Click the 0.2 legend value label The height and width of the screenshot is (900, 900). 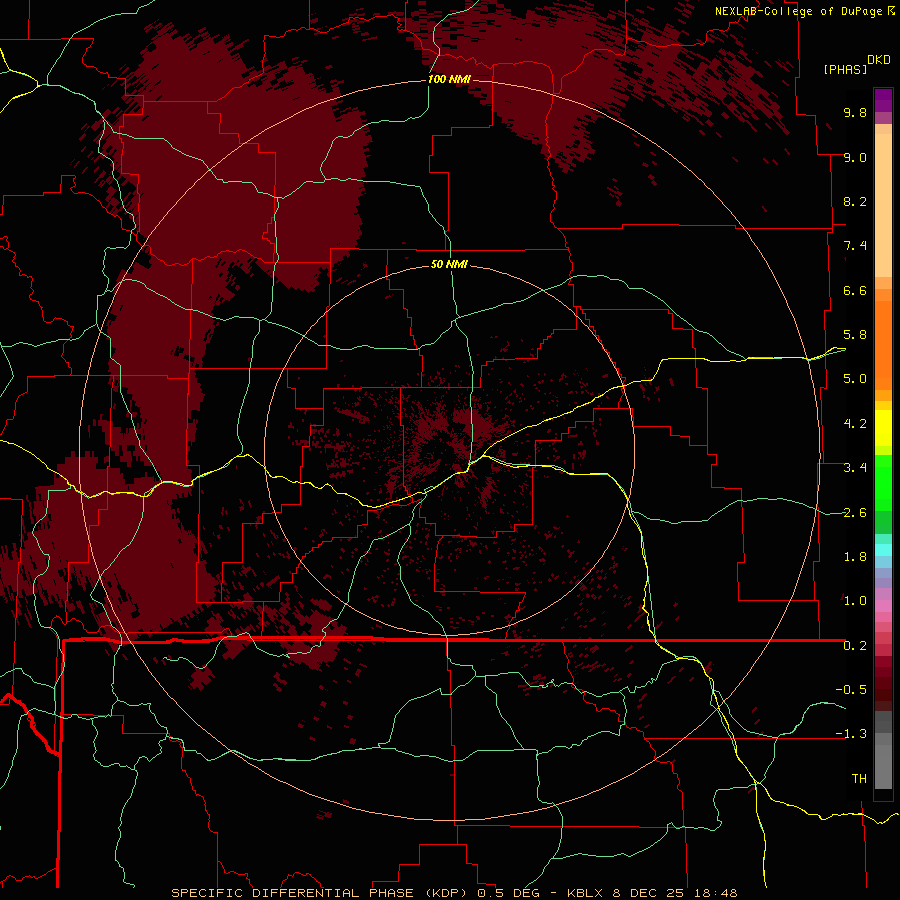click(x=855, y=646)
